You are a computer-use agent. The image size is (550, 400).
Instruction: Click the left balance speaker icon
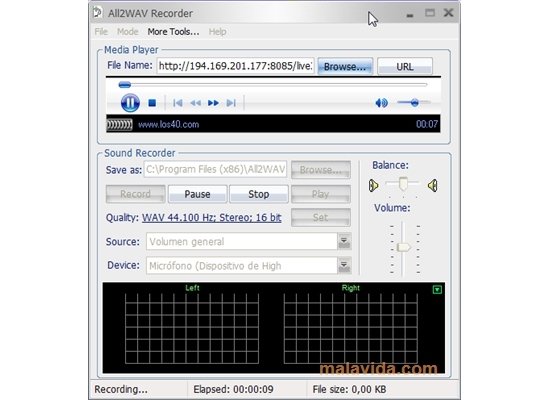pyautogui.click(x=374, y=185)
